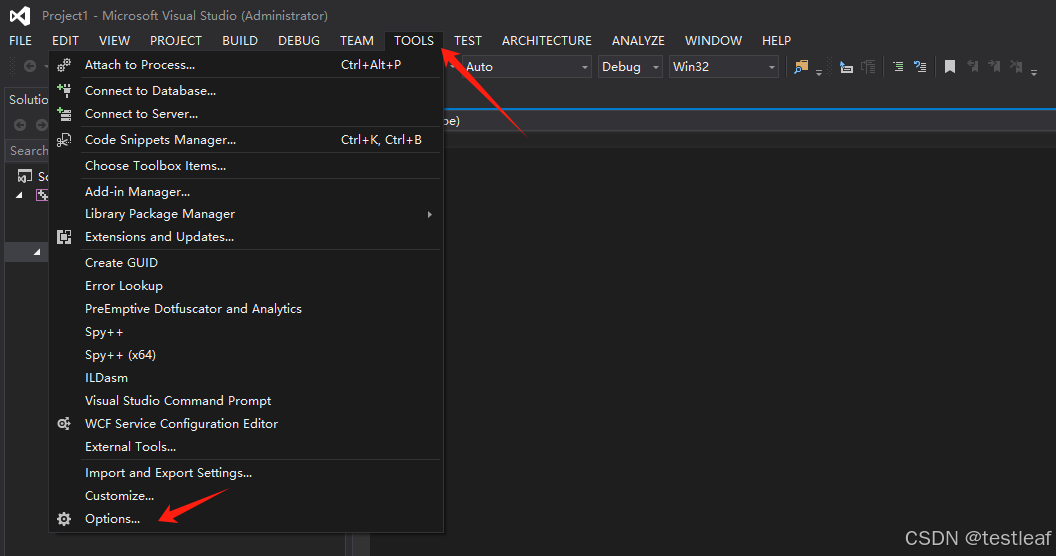
Task: Clear all bookmarks toolbar icon
Action: (x=1016, y=67)
